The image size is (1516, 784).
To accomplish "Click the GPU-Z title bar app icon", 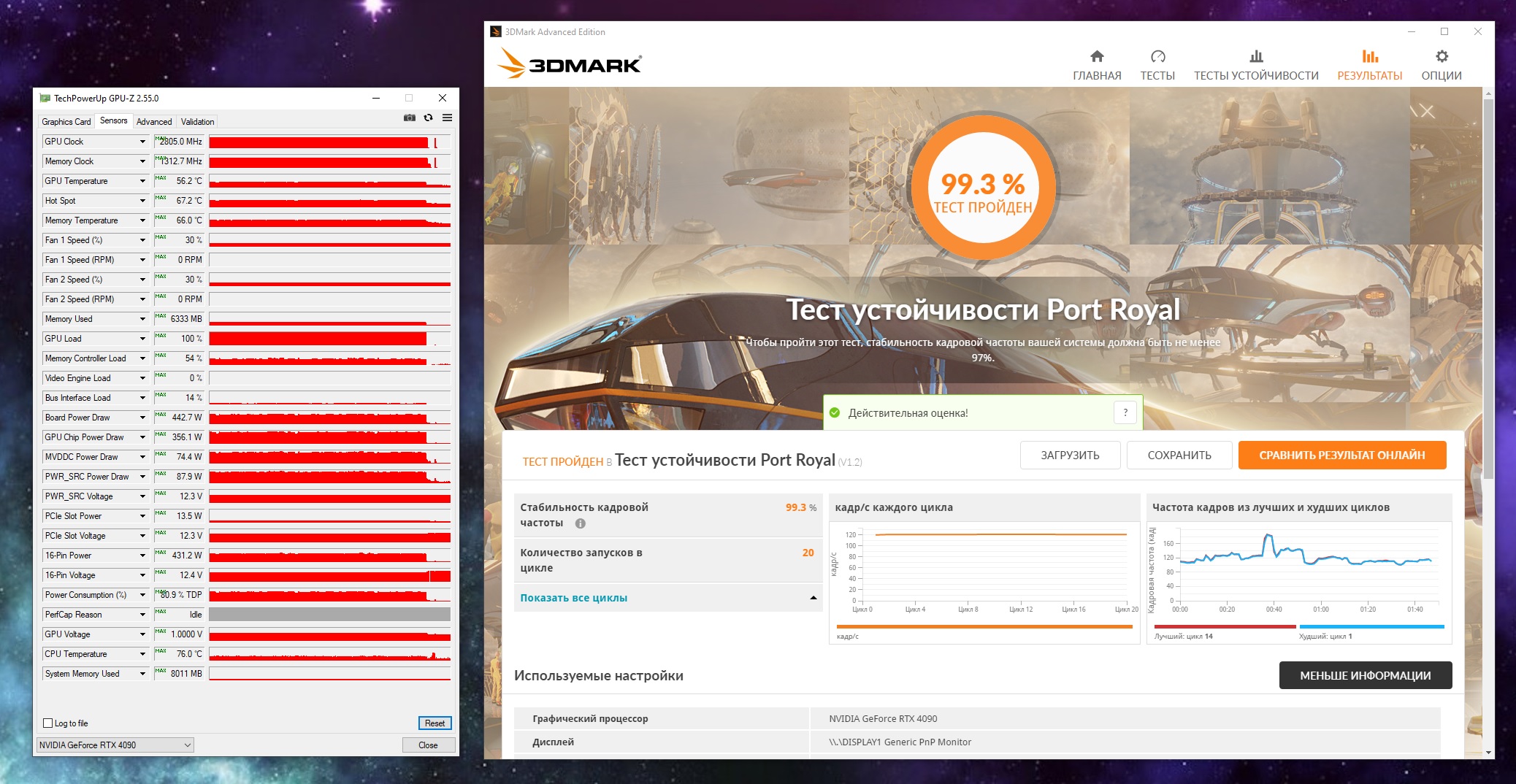I will click(x=45, y=98).
